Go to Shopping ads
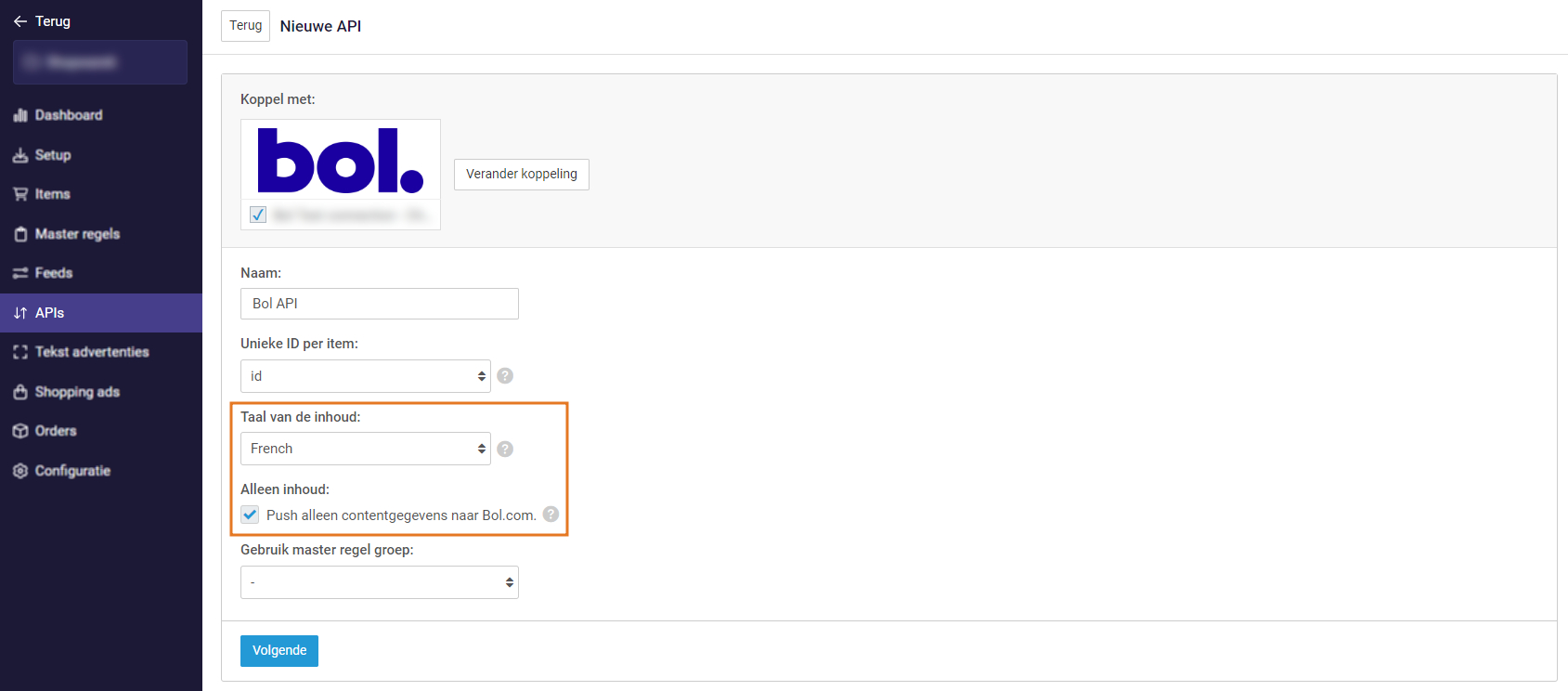The width and height of the screenshot is (1568, 691). (x=101, y=392)
